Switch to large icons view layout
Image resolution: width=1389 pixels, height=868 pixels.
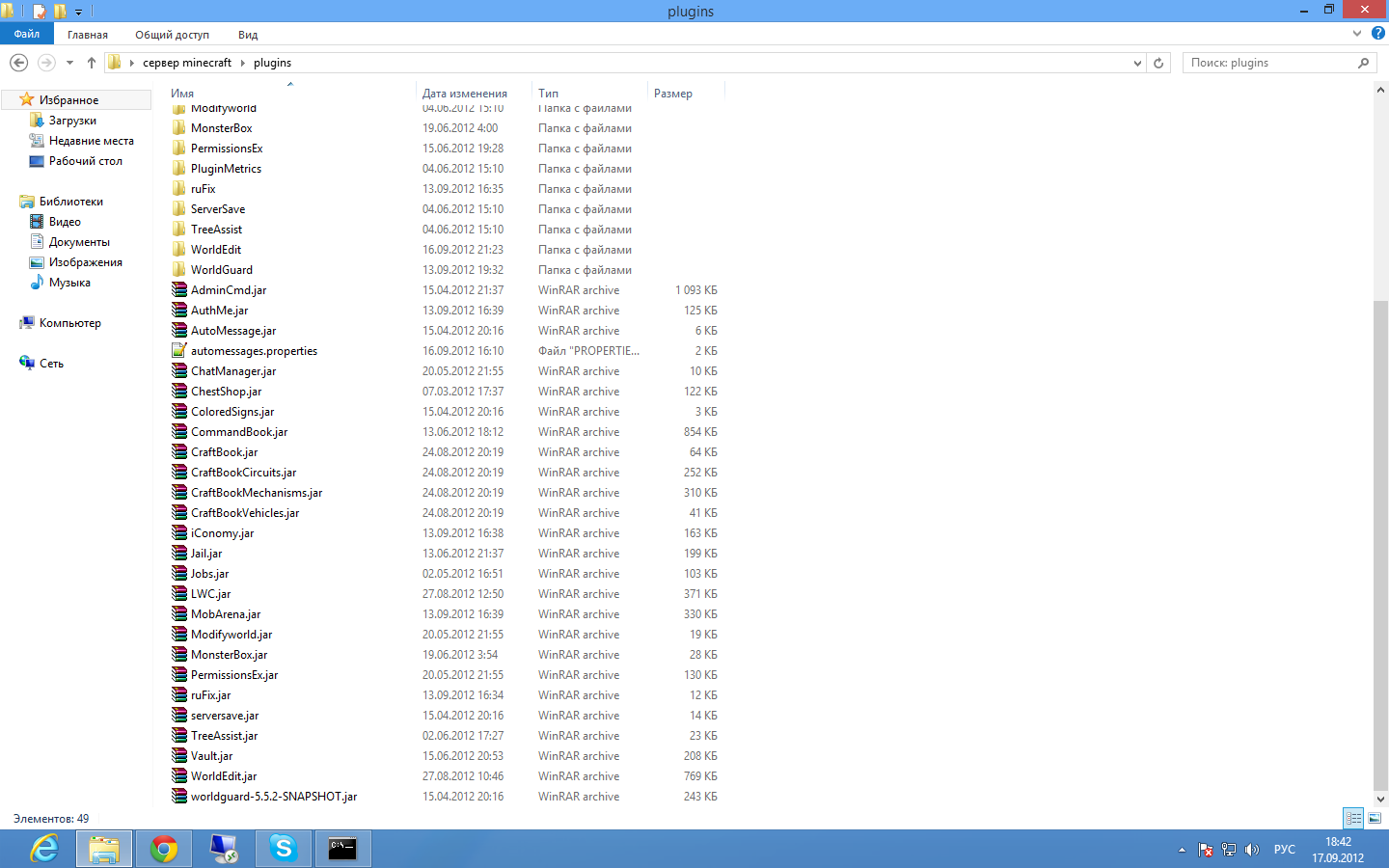[x=1375, y=818]
